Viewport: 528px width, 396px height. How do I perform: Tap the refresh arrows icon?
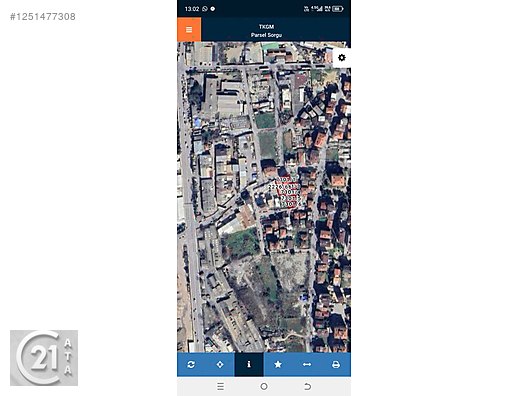[191, 364]
